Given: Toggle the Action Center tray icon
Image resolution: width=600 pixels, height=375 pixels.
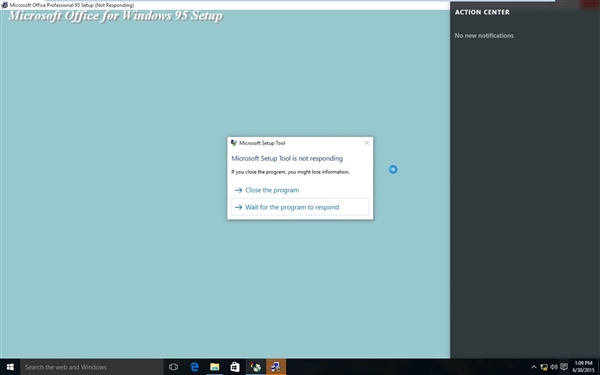Looking at the screenshot, I should (564, 367).
